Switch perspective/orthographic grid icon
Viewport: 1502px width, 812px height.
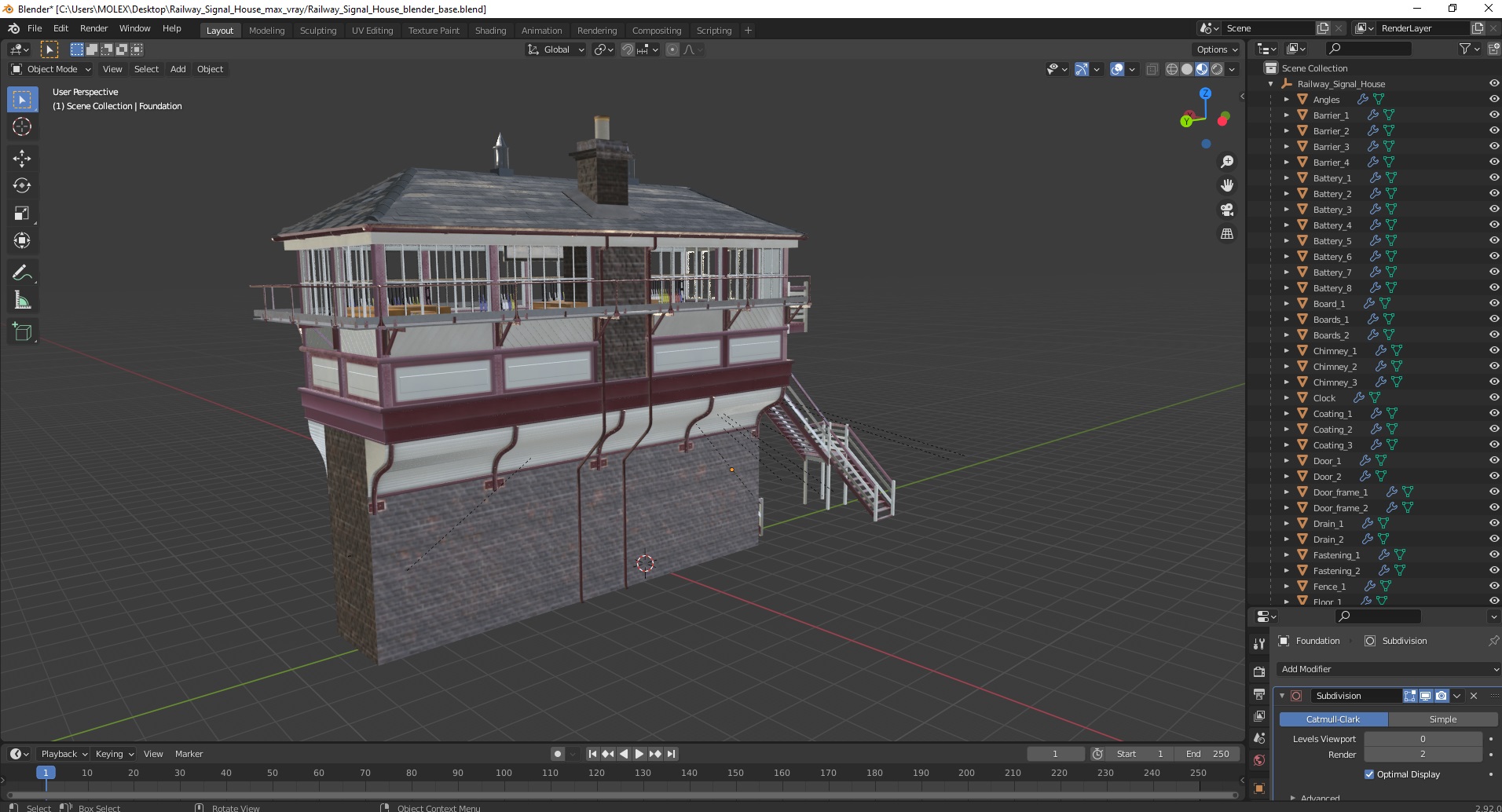point(1226,234)
